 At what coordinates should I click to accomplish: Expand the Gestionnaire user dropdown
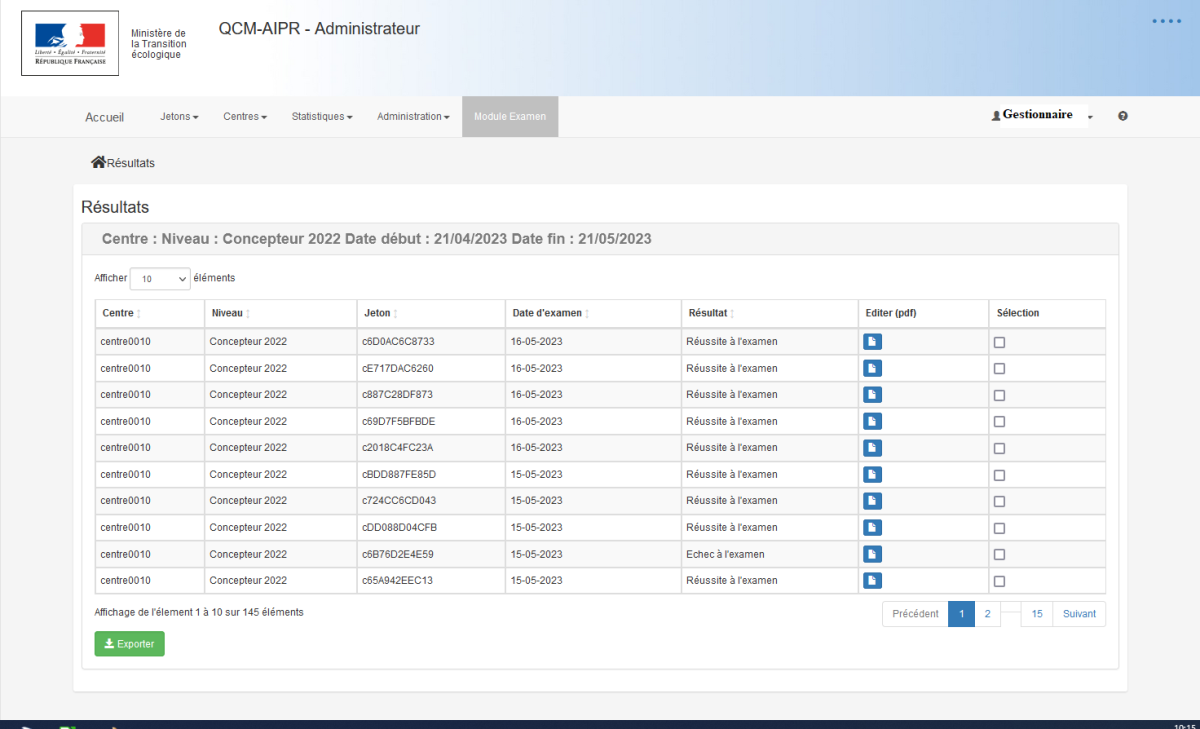pos(1042,116)
